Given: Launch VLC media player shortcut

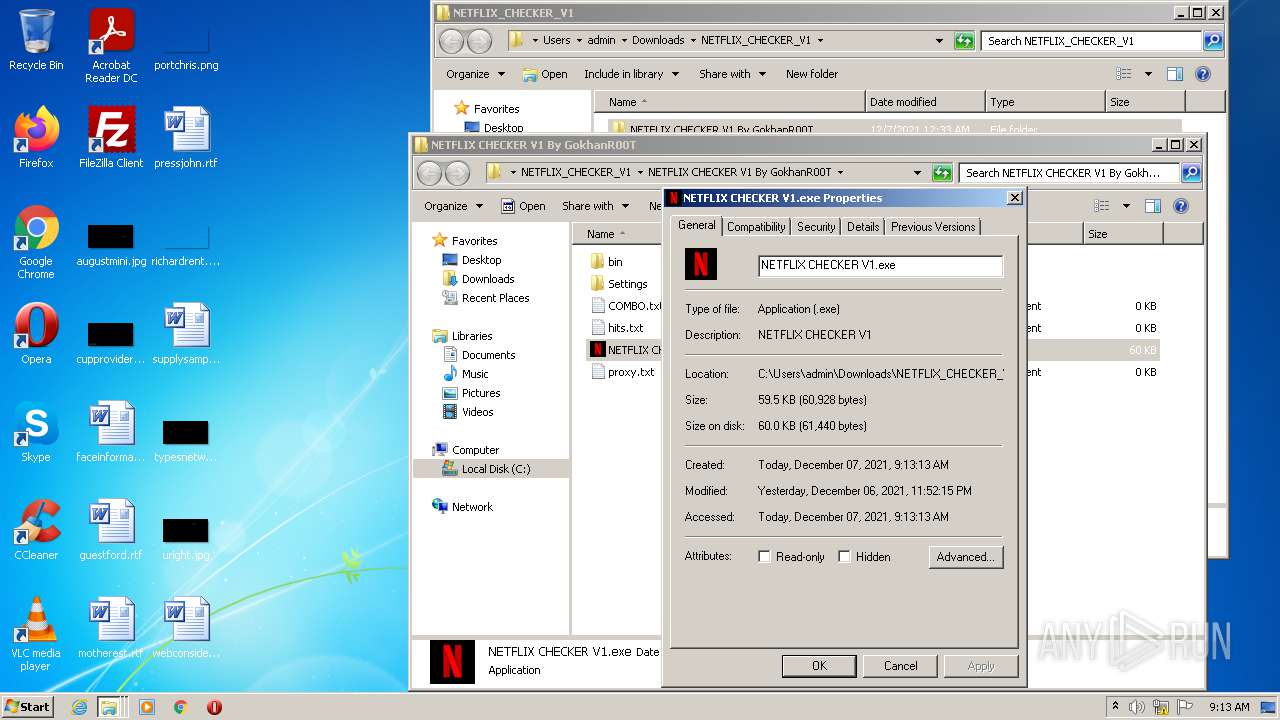Looking at the screenshot, I should tap(36, 634).
